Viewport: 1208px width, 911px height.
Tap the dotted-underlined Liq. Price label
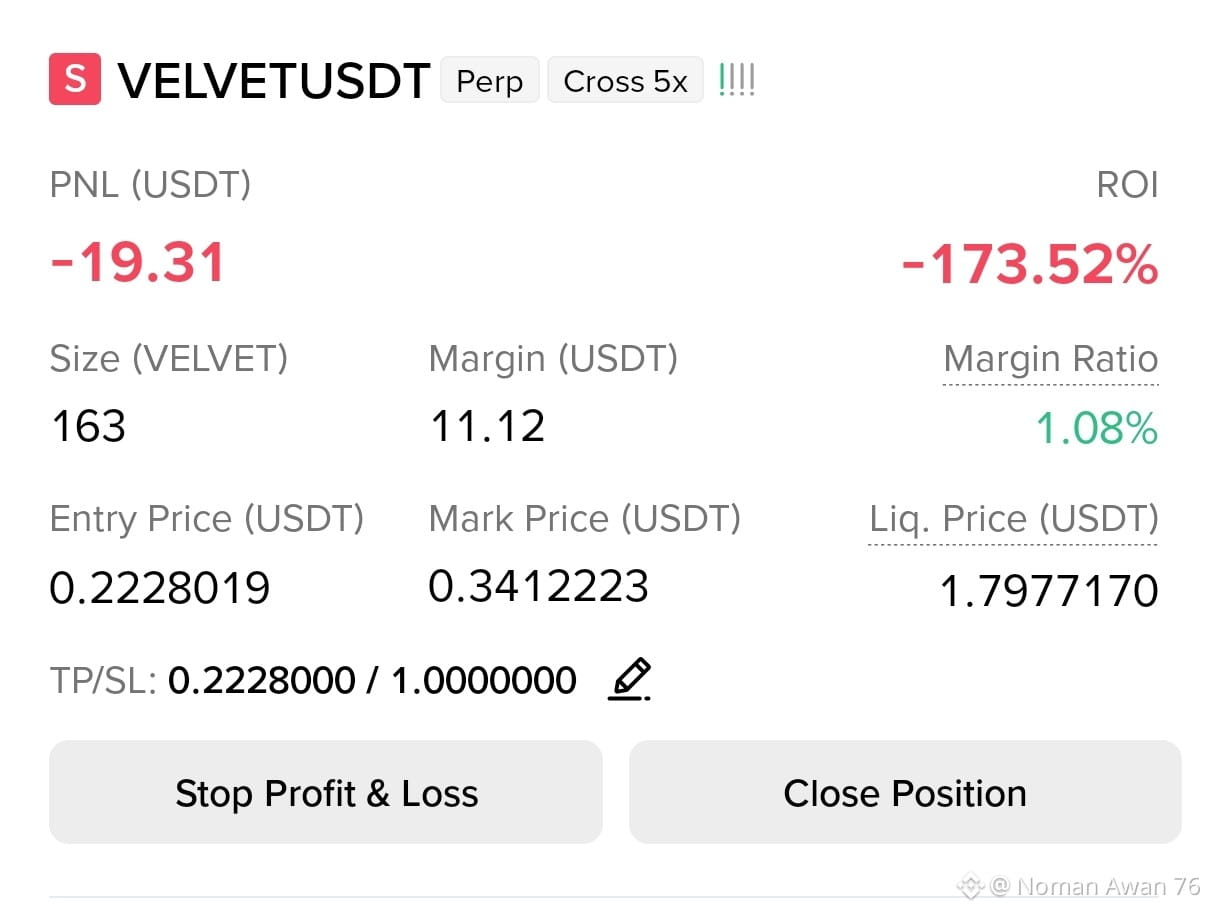tap(1013, 519)
